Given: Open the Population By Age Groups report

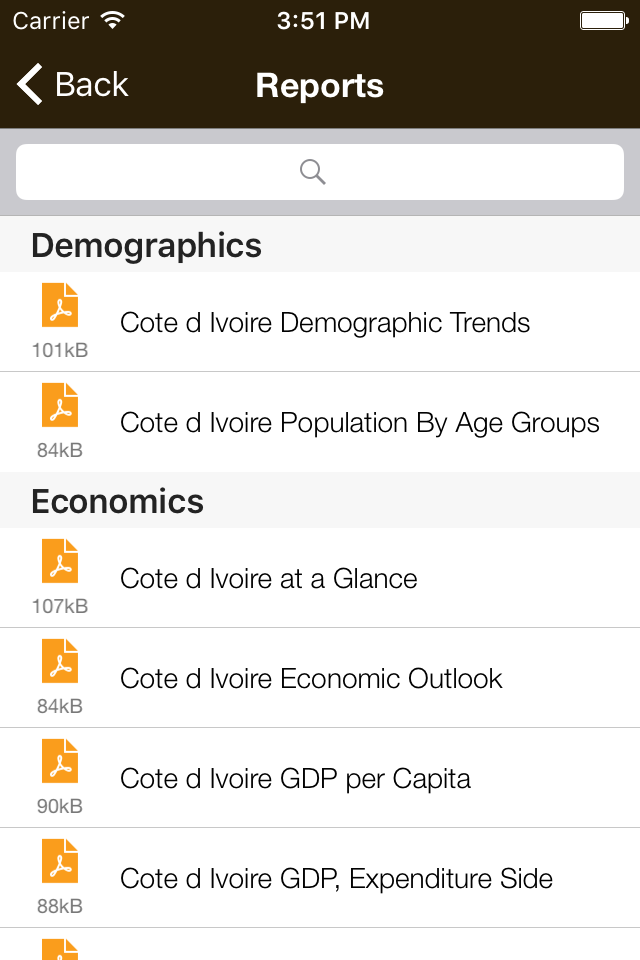Looking at the screenshot, I should pos(360,422).
